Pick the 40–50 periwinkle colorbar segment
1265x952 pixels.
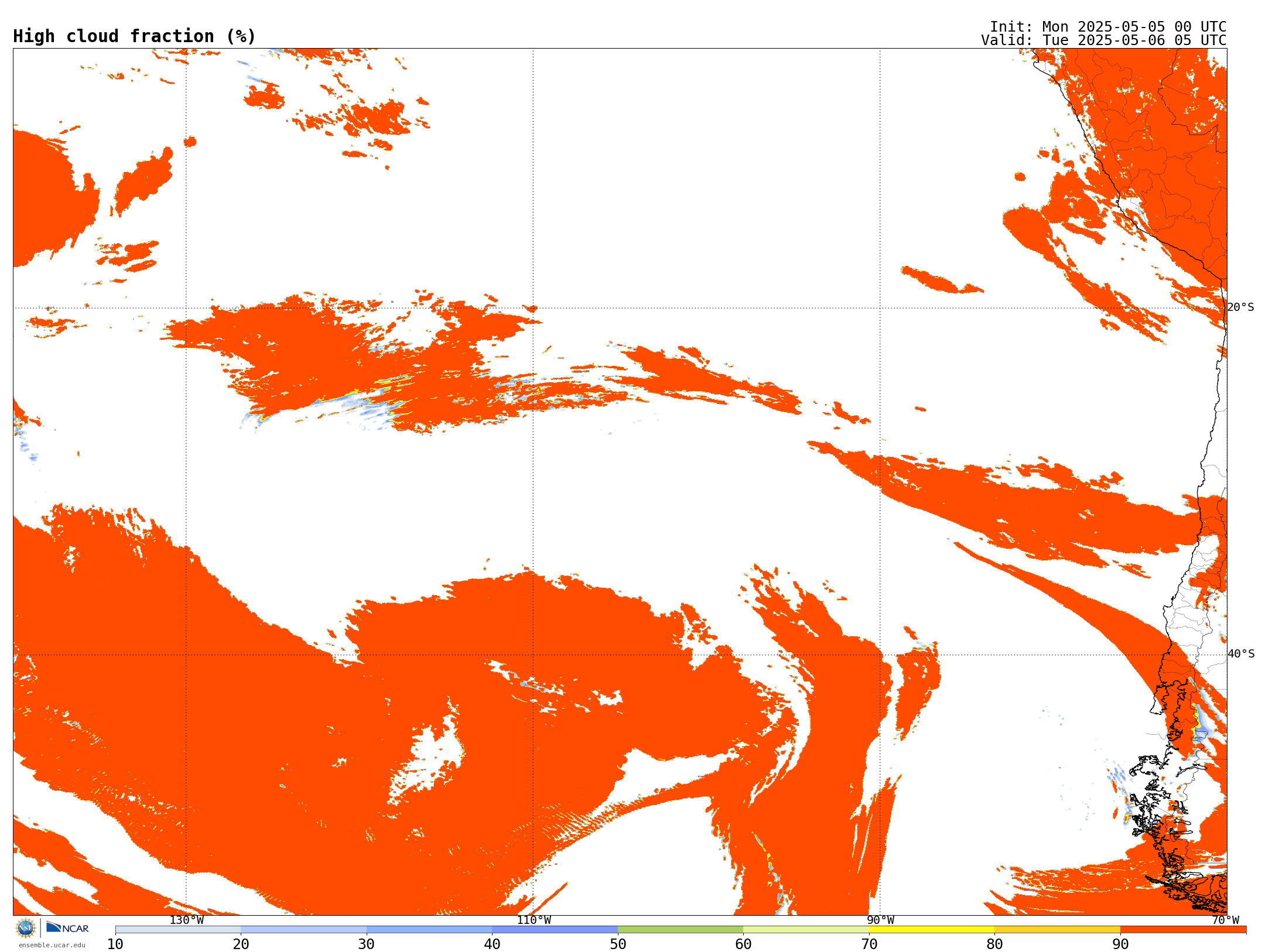555,930
